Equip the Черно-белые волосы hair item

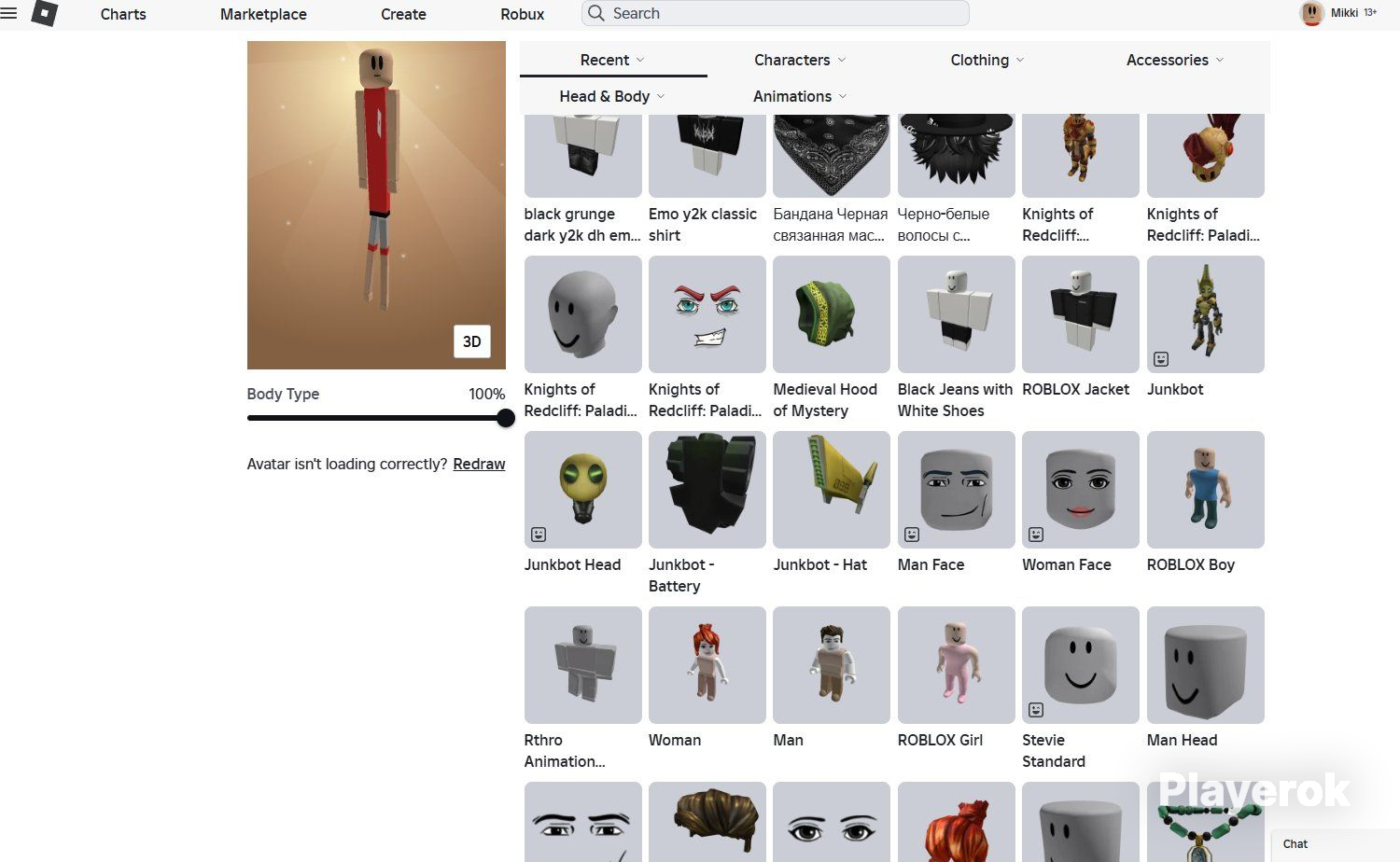956,156
